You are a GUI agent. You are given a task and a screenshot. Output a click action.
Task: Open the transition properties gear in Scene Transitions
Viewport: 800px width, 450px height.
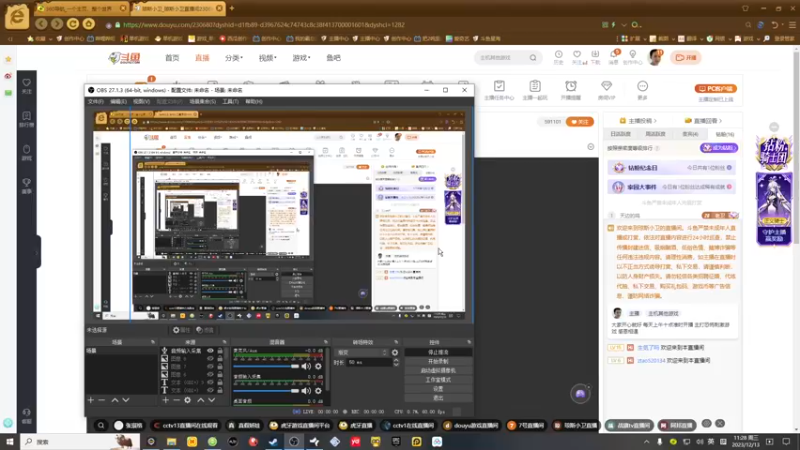(x=394, y=353)
